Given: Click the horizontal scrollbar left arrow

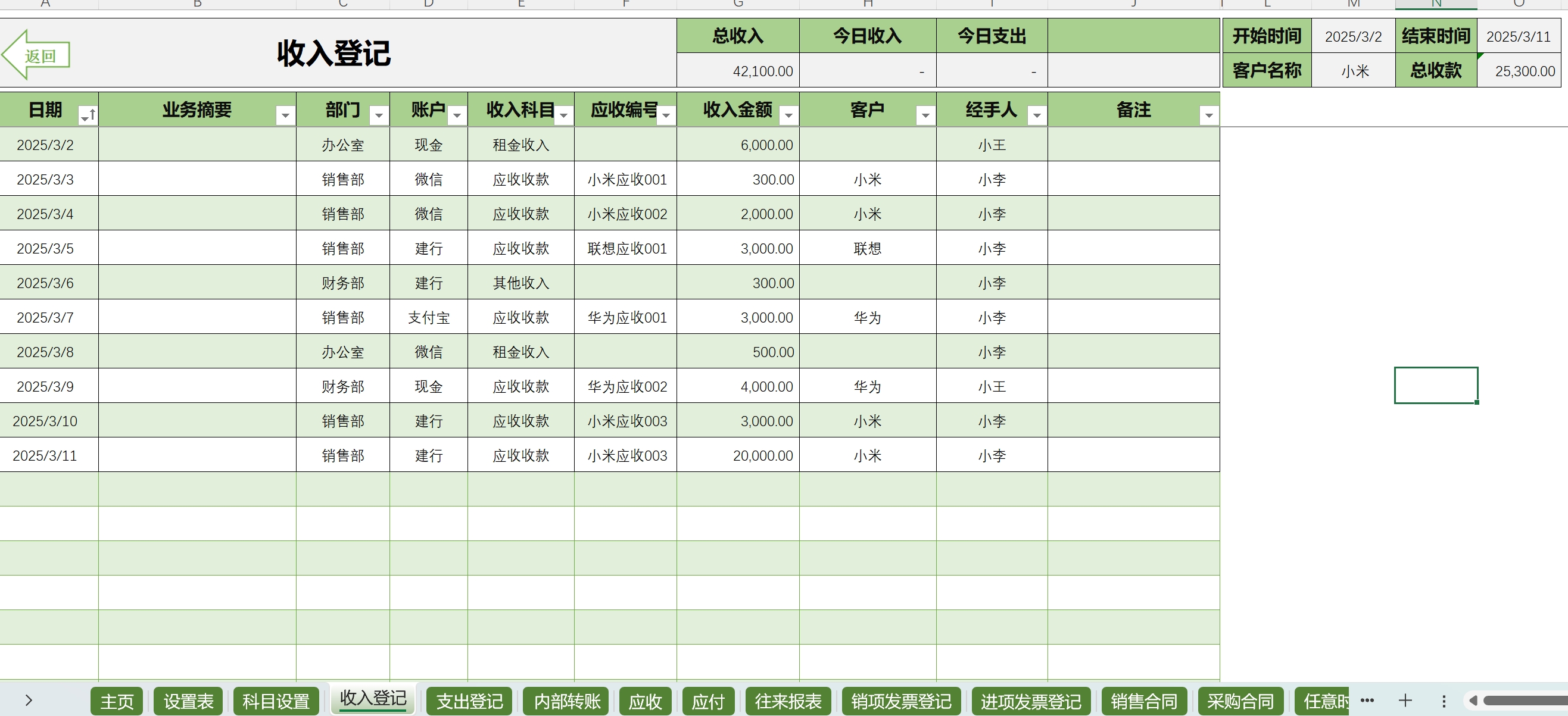Looking at the screenshot, I should (1473, 701).
